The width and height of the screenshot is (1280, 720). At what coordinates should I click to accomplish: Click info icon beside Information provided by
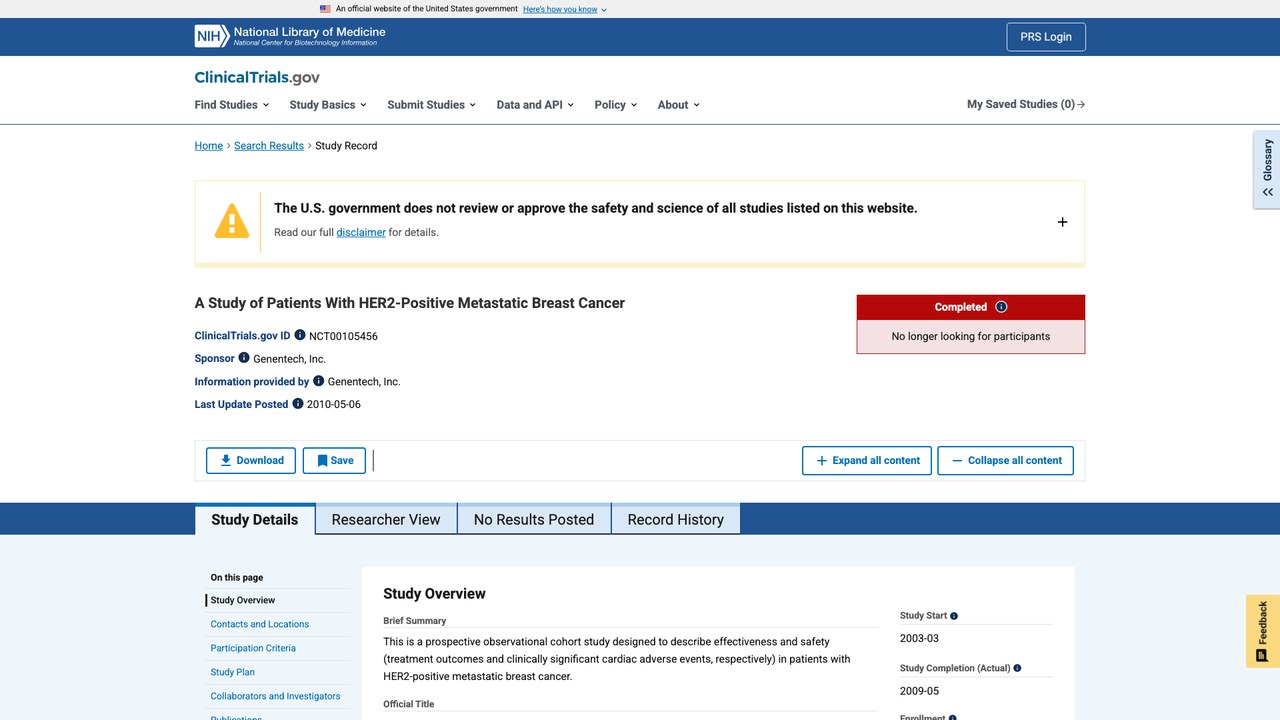319,380
